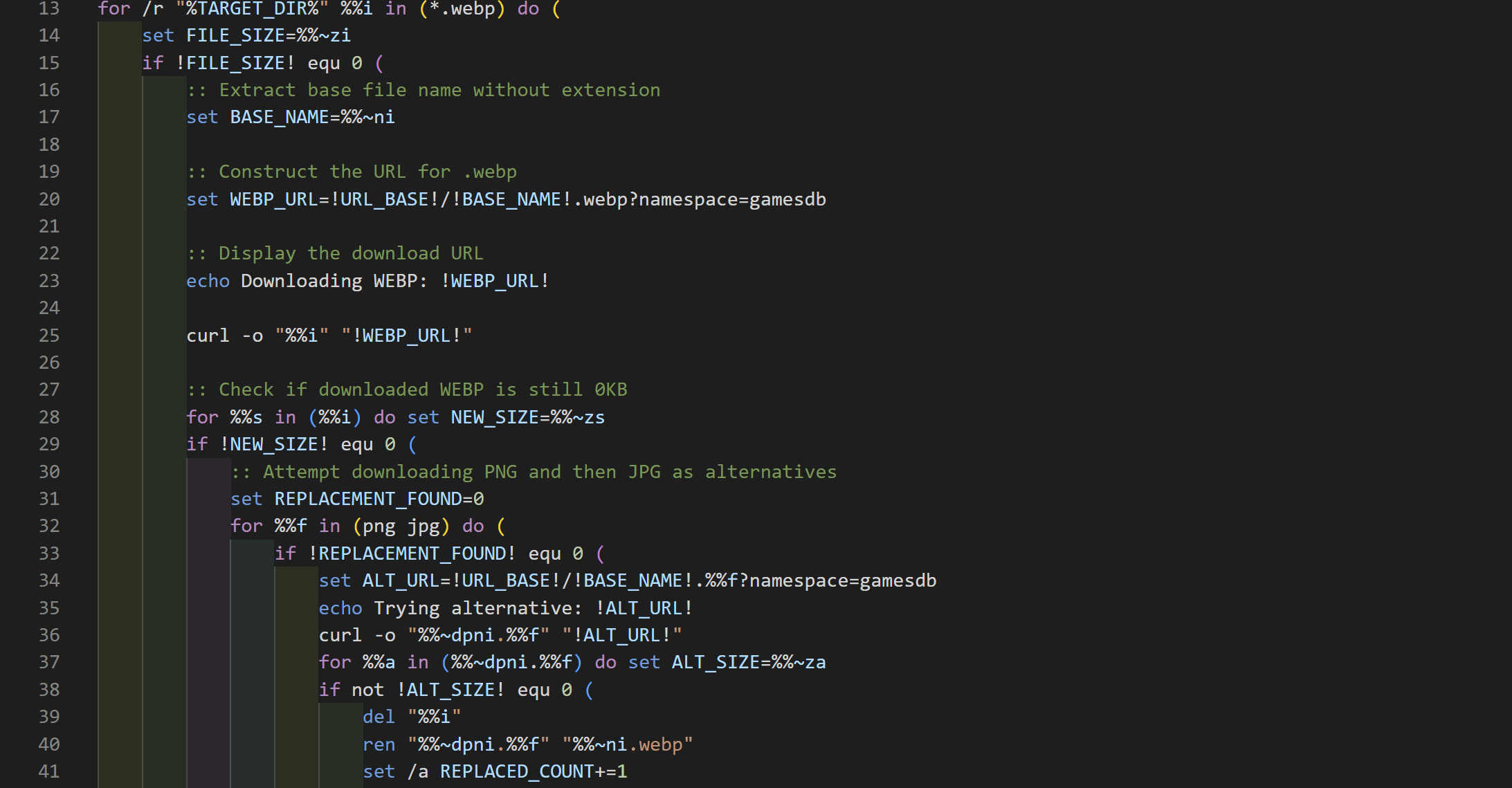Click on 'BASE_NAME=%%~ni' assignment

point(312,117)
